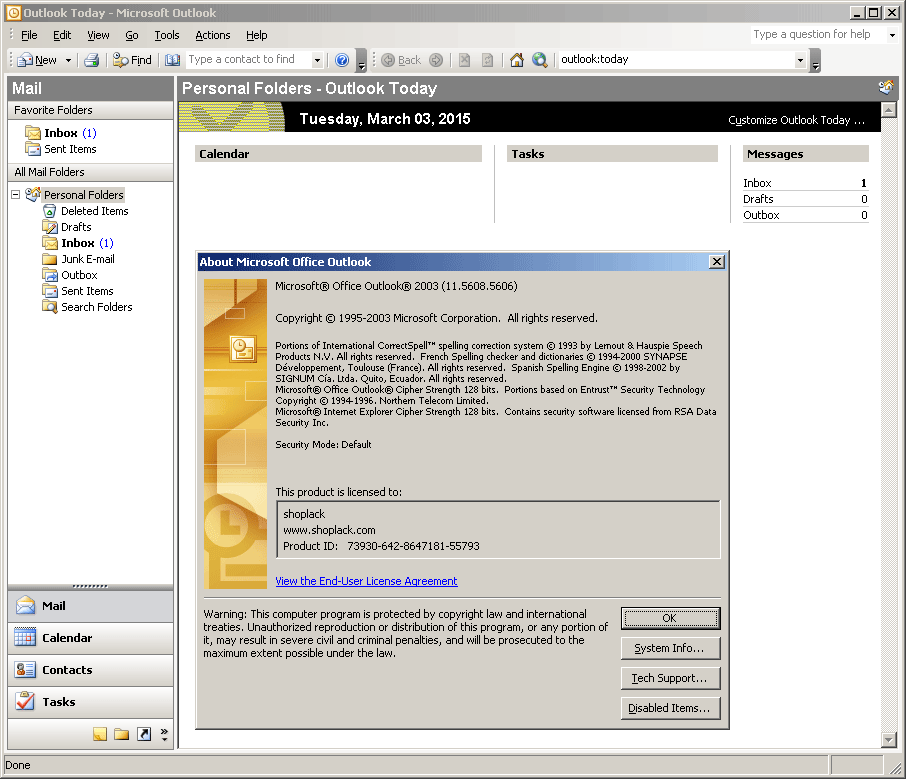The image size is (906, 779).
Task: Open Shortcuts icon in navigation pane
Action: point(144,734)
